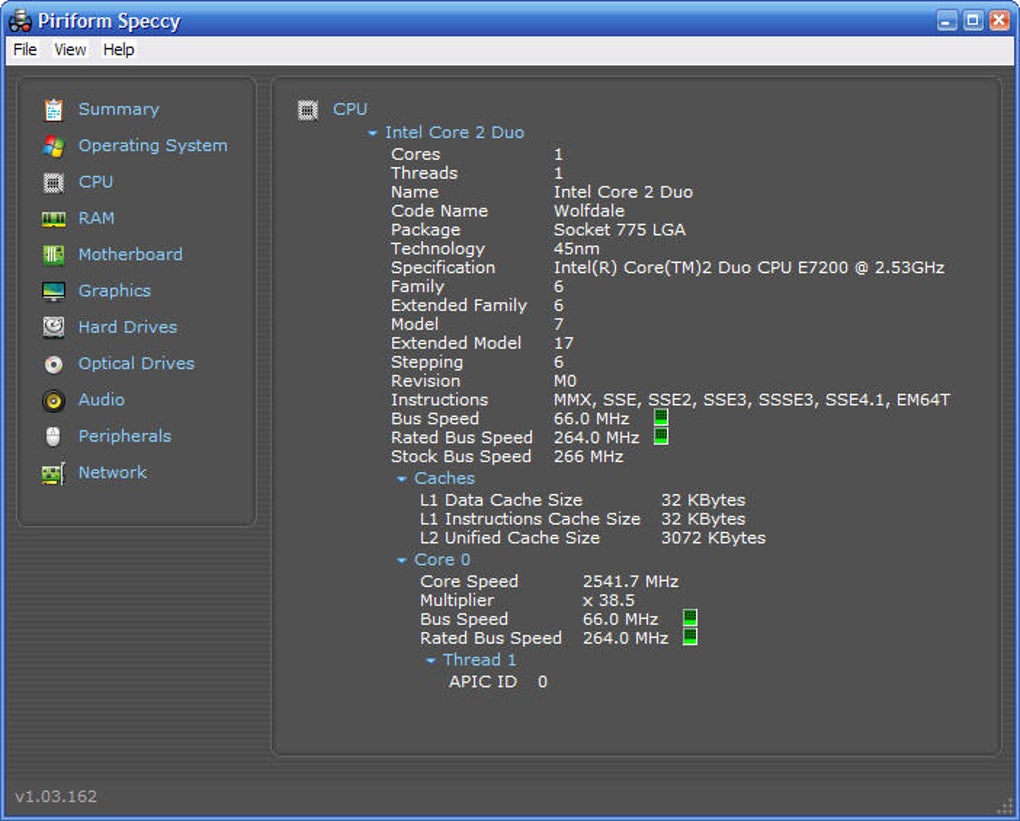This screenshot has width=1020, height=821.
Task: Click the Optical Drives disc icon
Action: pos(53,364)
